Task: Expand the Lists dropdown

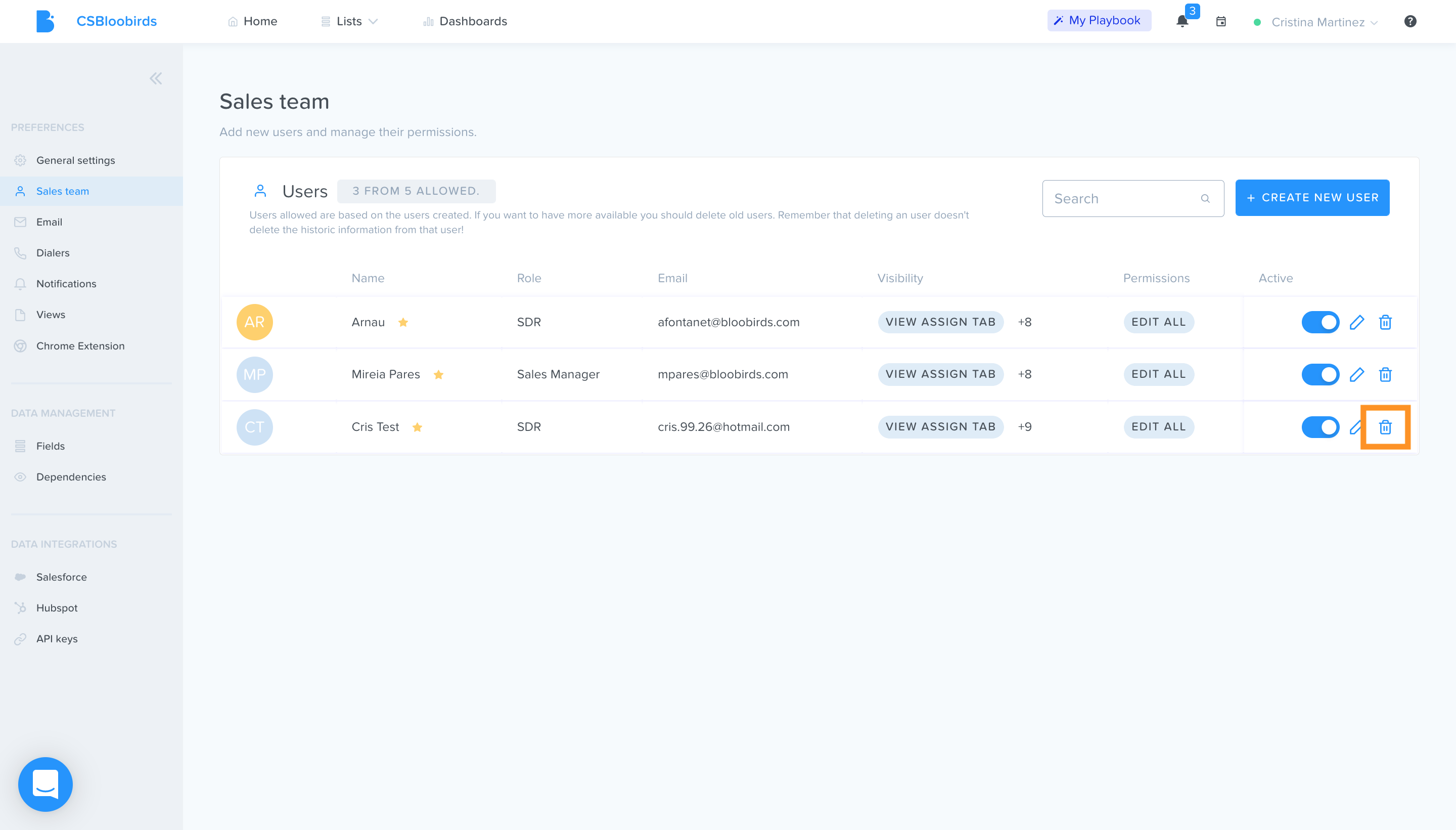Action: tap(350, 22)
